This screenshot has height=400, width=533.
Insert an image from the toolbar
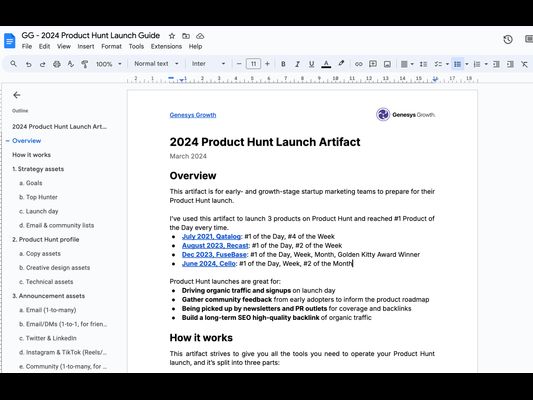click(x=387, y=64)
